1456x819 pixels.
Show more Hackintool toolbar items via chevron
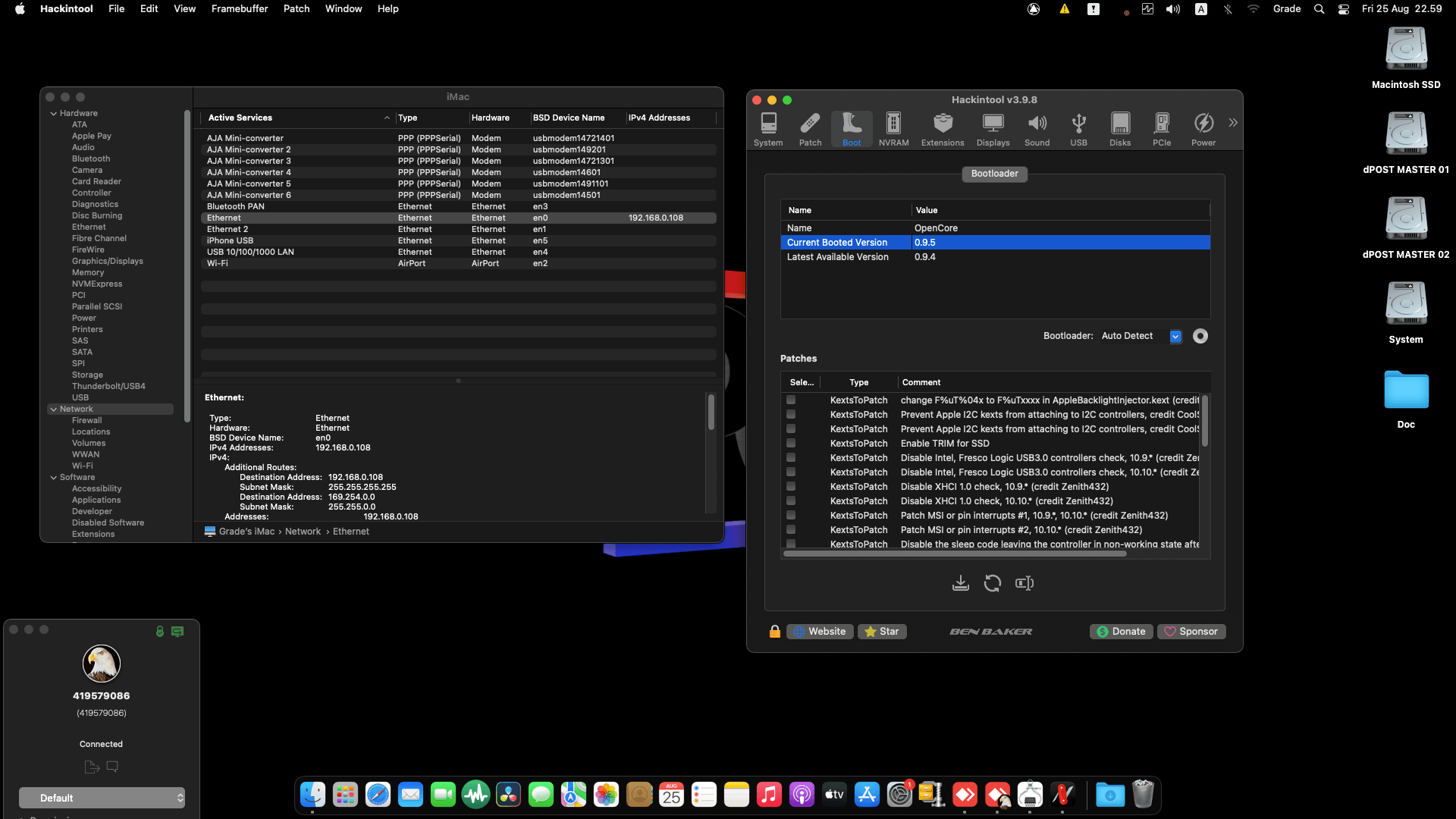point(1233,122)
